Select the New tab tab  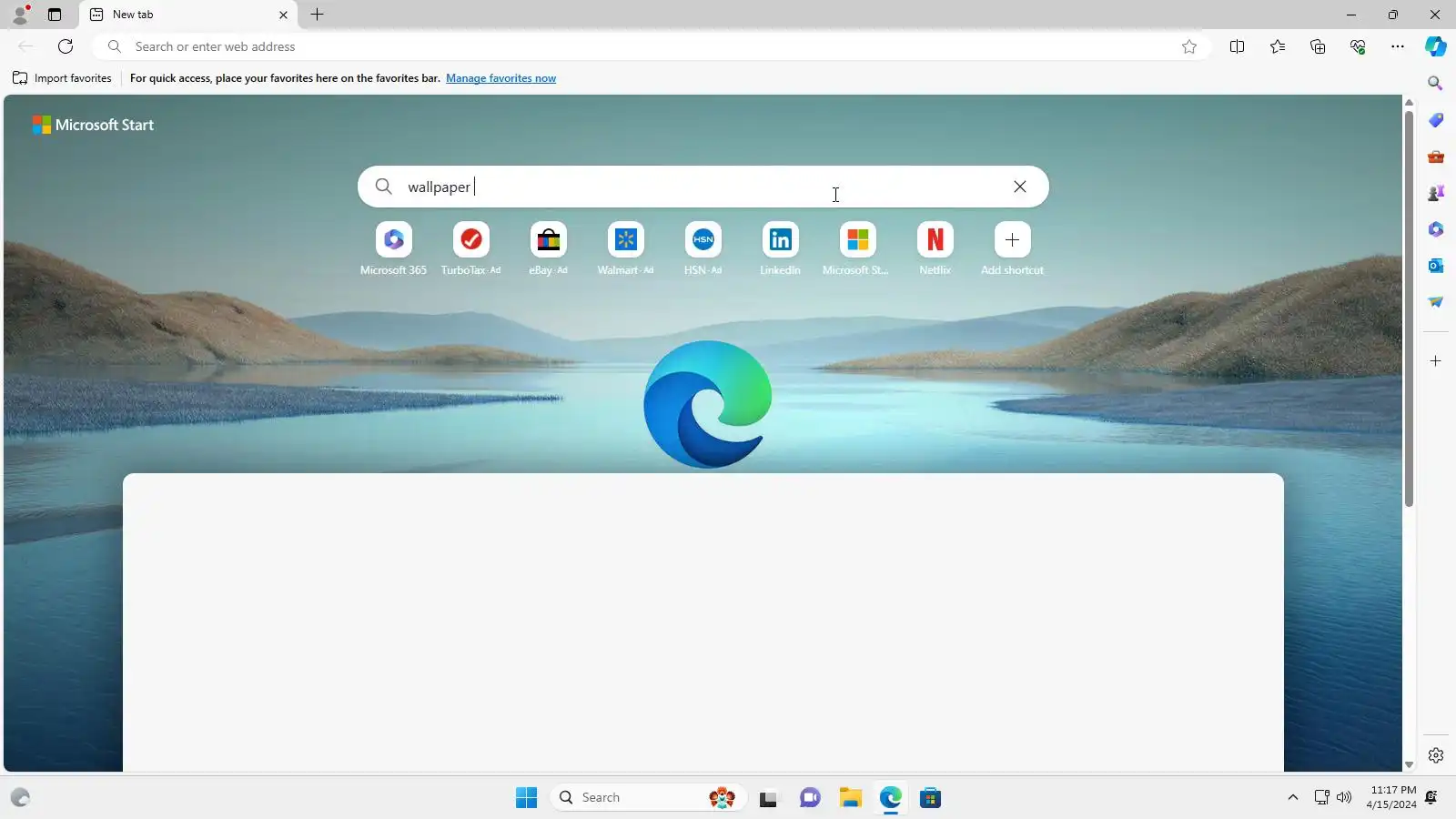187,15
